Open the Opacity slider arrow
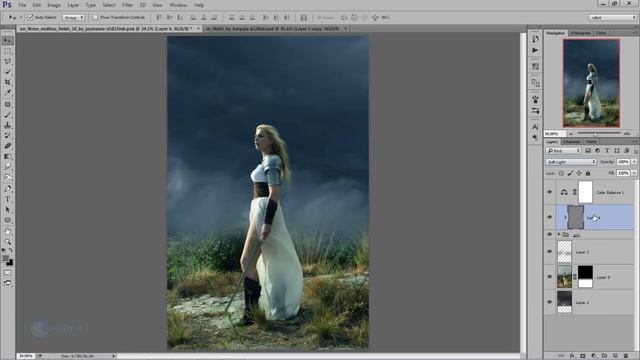The image size is (640, 360). [x=634, y=162]
